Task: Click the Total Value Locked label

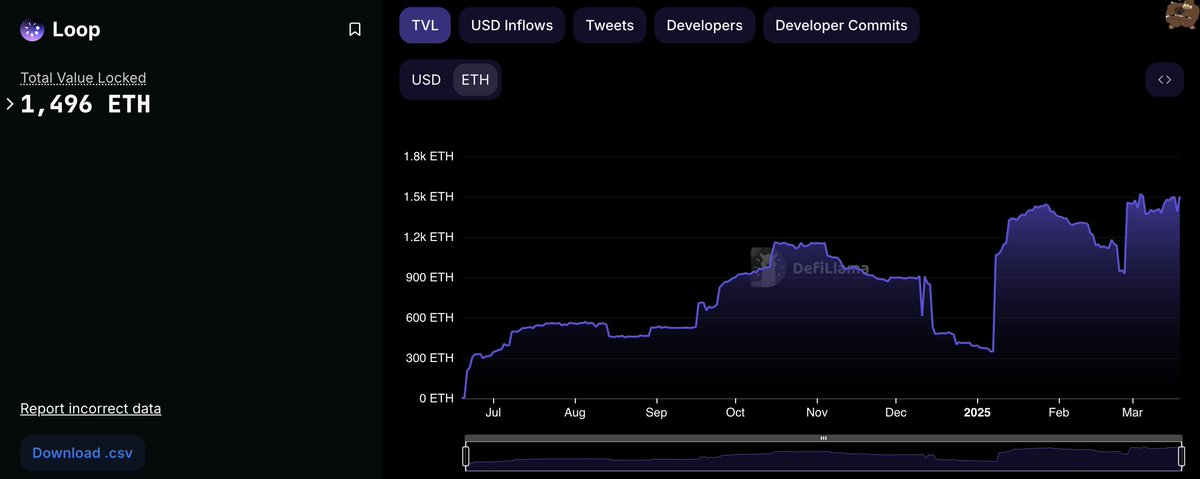Action: coord(83,77)
